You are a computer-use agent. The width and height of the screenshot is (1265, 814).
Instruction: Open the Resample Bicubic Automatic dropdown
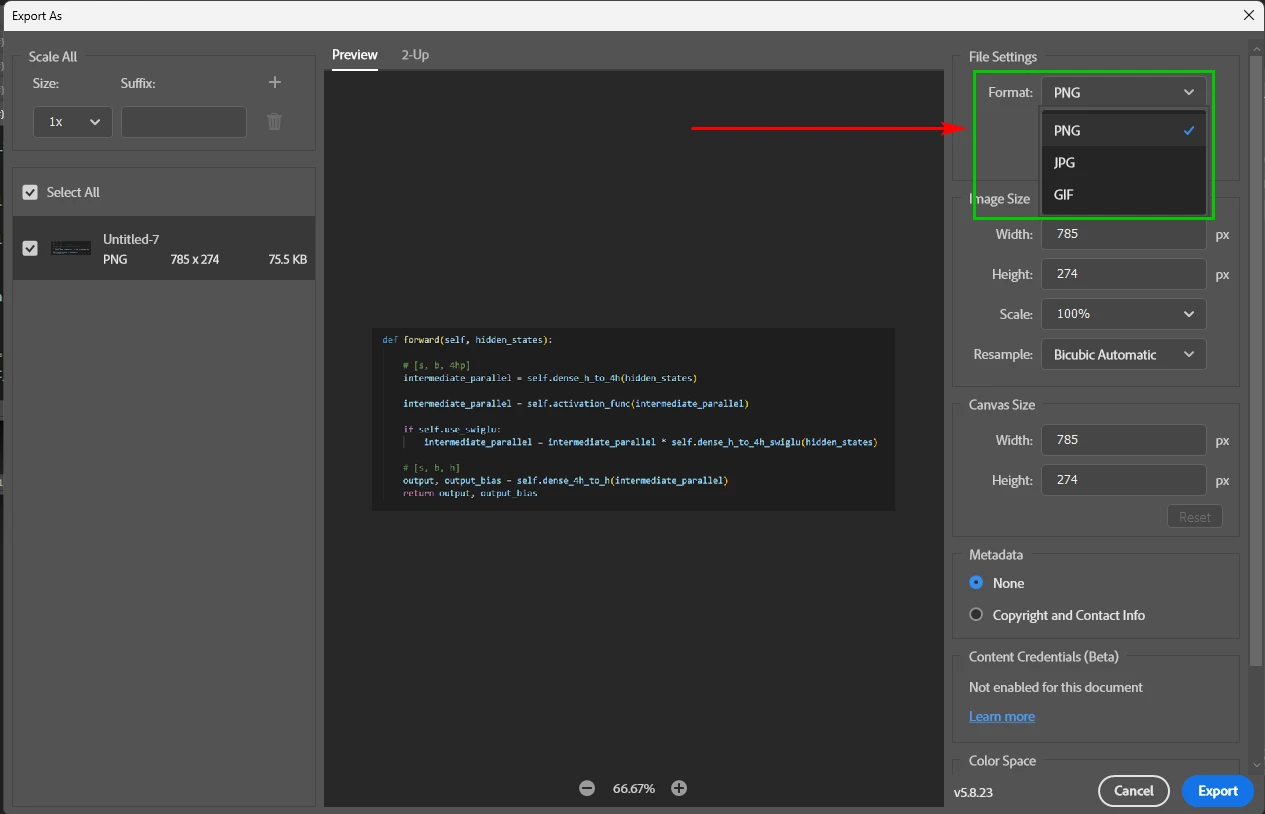(1124, 354)
